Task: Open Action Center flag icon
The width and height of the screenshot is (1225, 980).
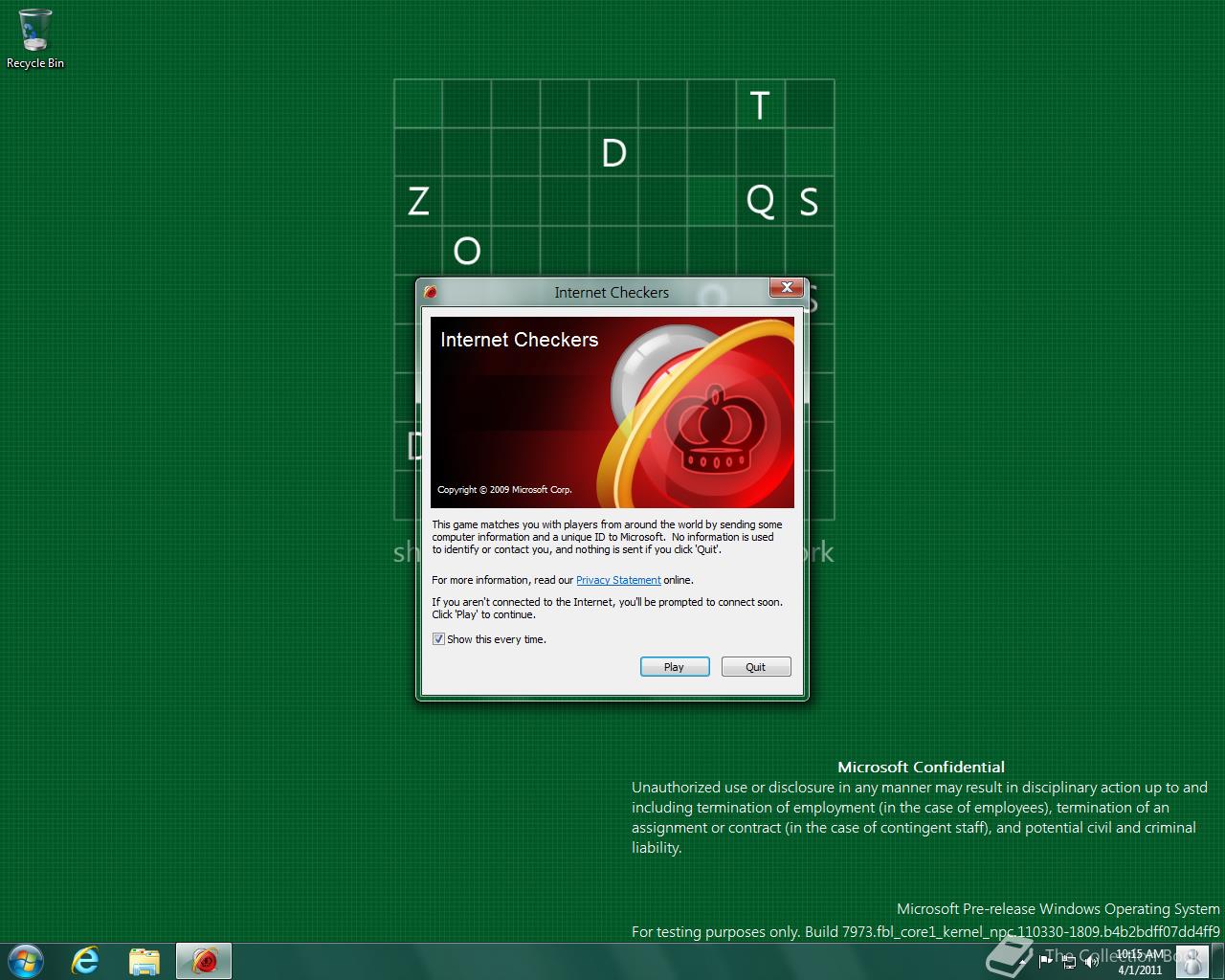Action: 1046,962
